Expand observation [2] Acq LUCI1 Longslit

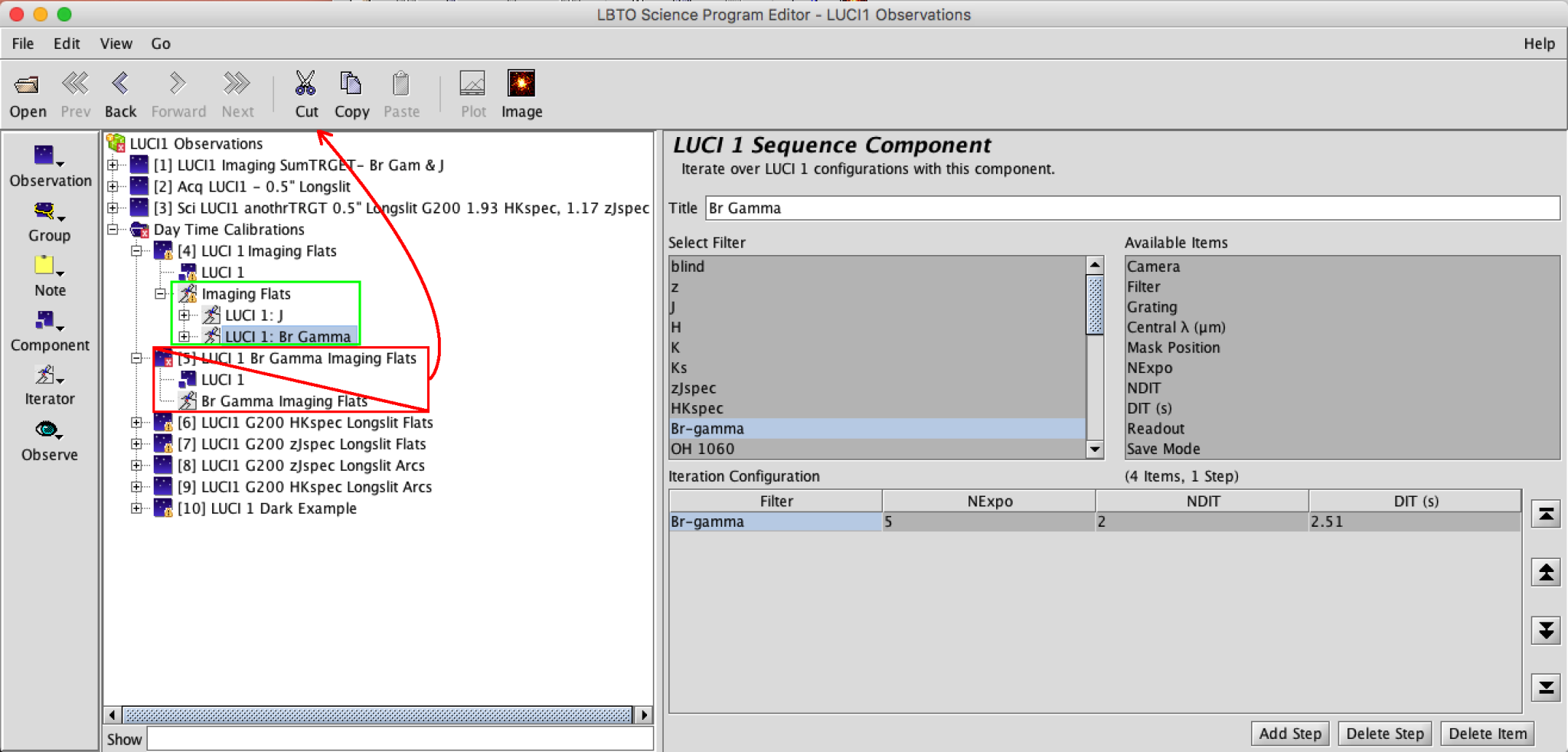[113, 186]
